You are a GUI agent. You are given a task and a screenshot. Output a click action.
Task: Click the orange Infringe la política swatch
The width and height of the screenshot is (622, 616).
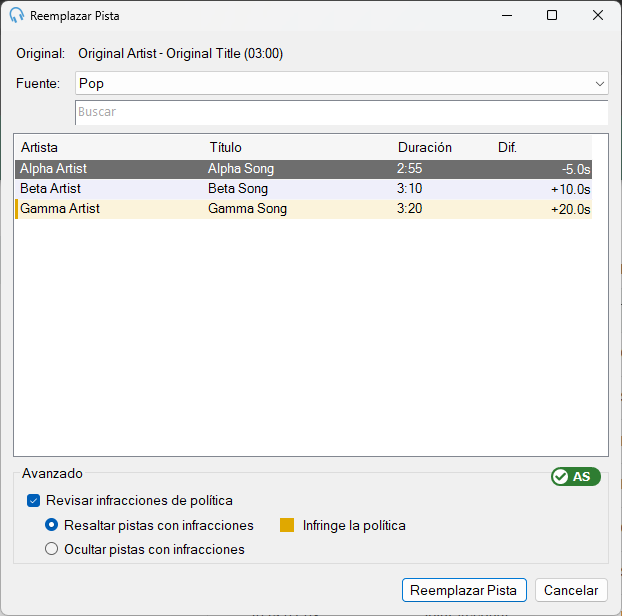point(287,525)
